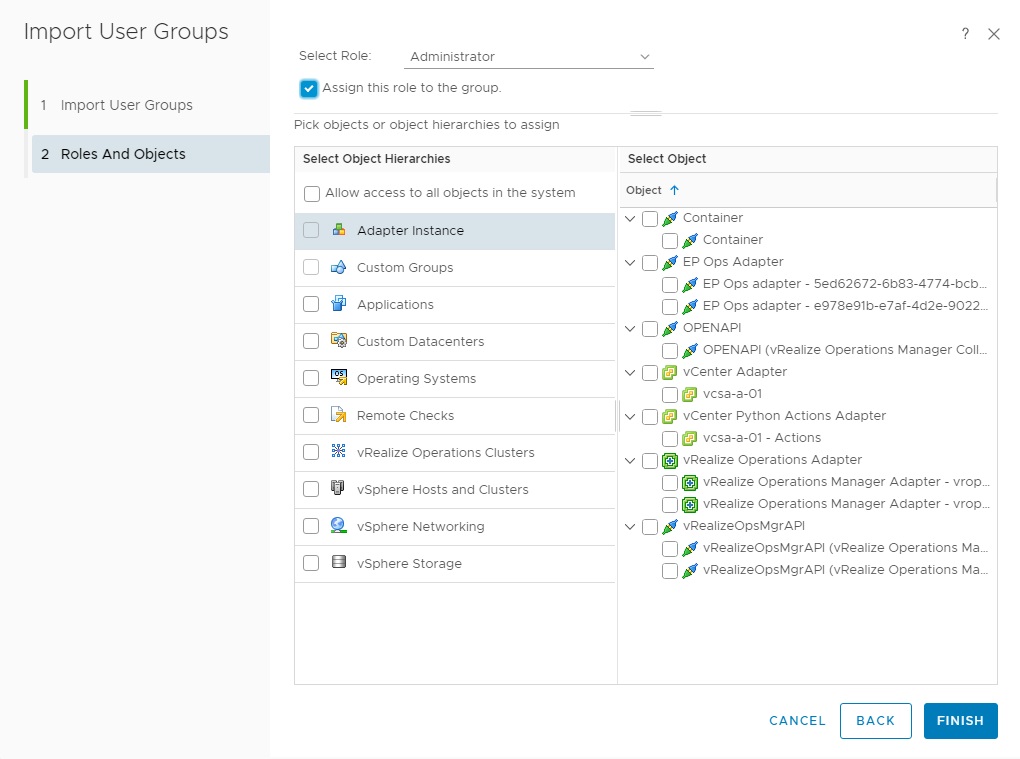The image size is (1020, 759).
Task: Select the OPENAPI (vRealize Operations Manager Coll... item
Action: point(845,350)
